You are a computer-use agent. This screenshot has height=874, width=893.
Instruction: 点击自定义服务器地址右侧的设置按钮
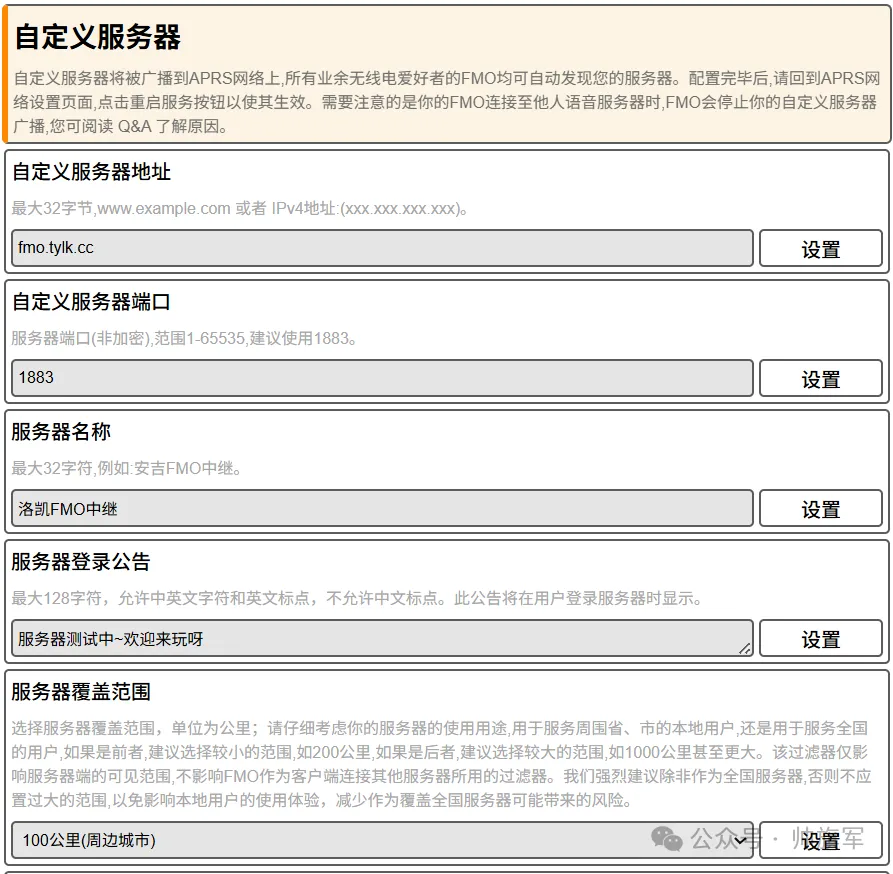(821, 248)
